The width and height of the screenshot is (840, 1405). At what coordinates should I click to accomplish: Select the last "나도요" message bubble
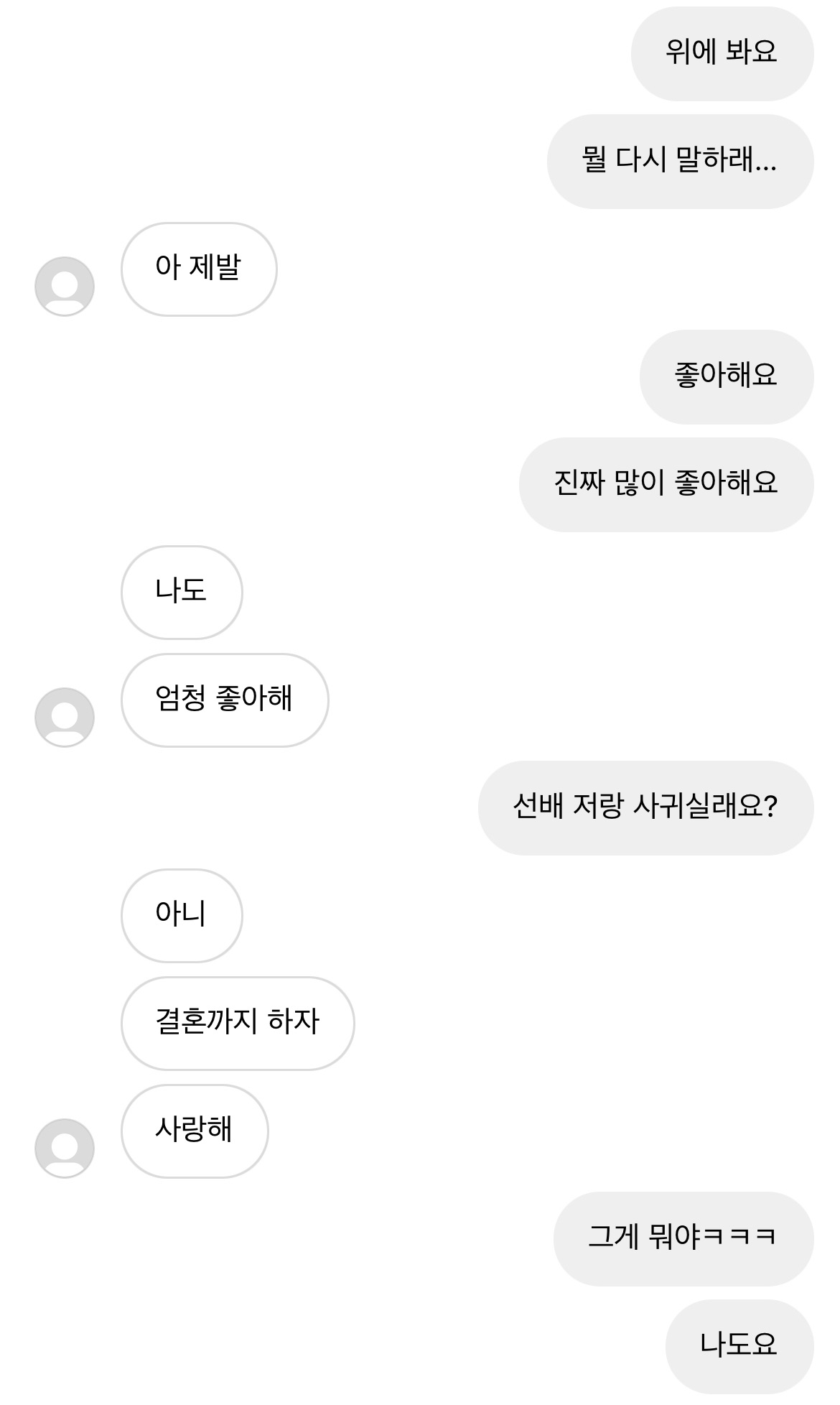(739, 1346)
